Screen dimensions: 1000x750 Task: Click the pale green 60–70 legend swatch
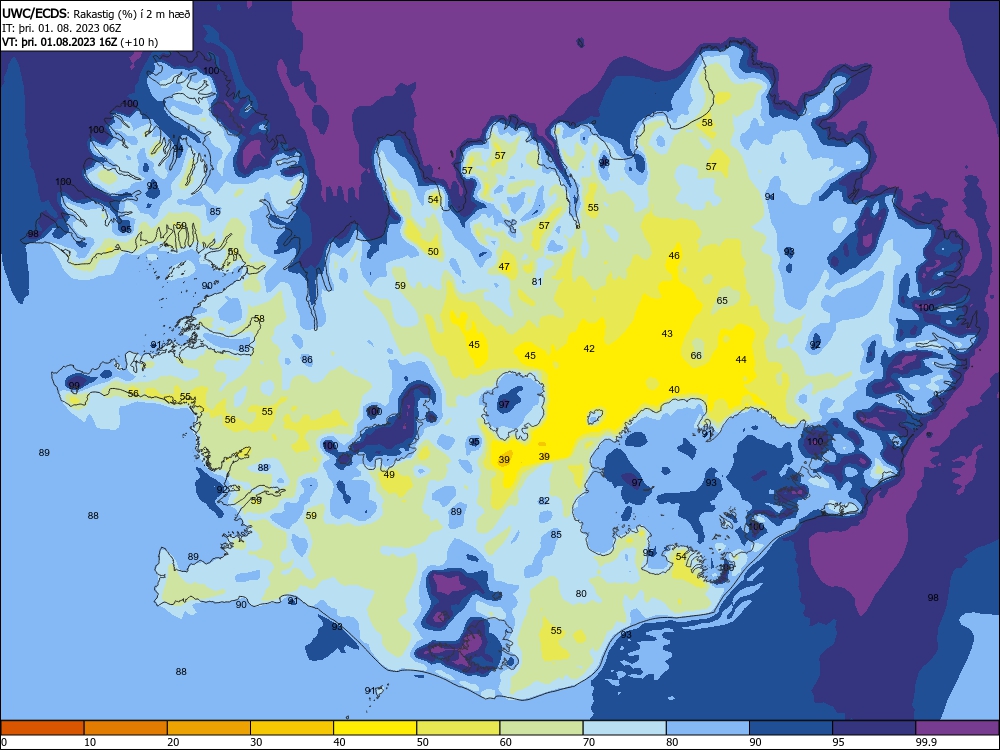pyautogui.click(x=541, y=728)
